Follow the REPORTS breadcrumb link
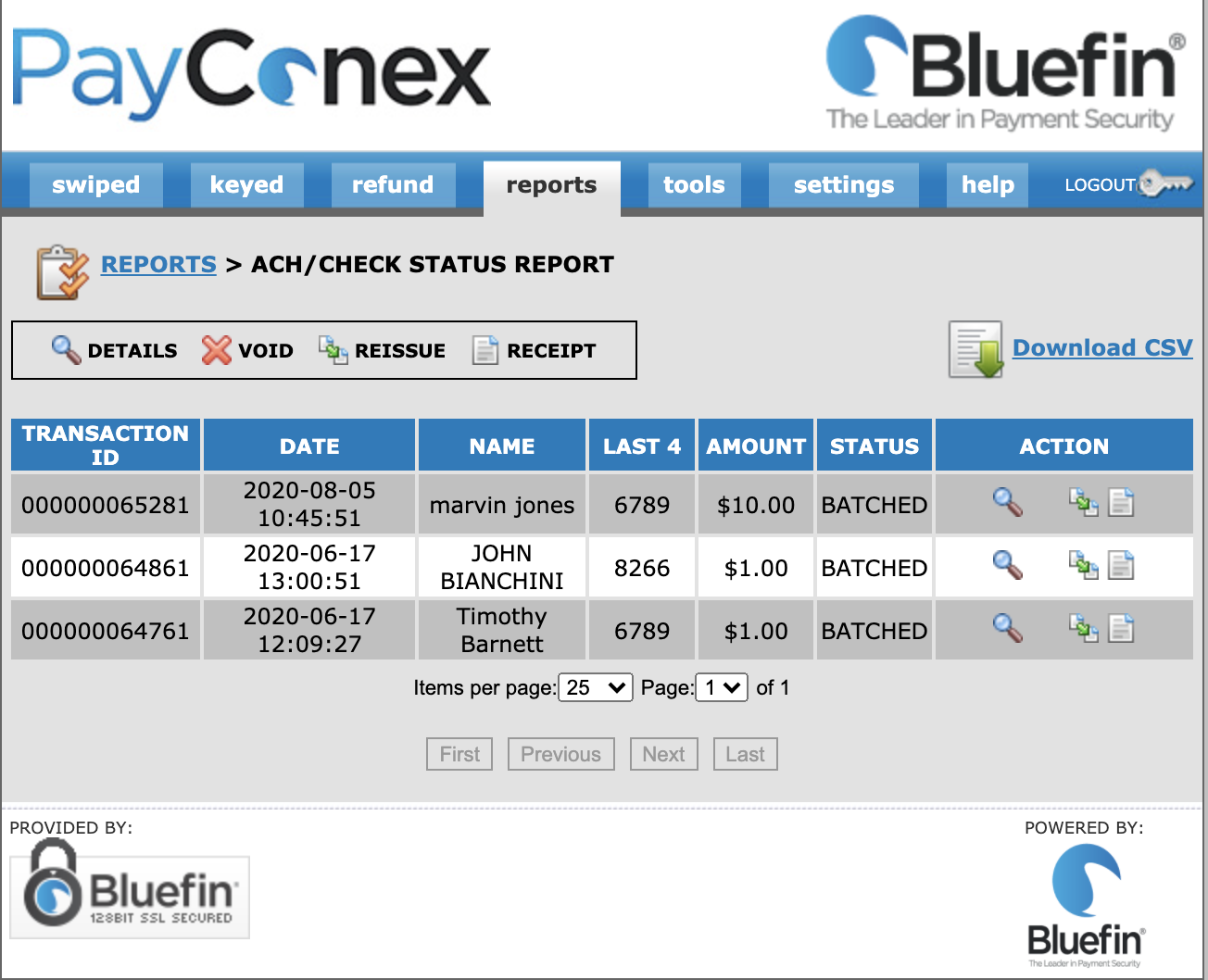Image resolution: width=1208 pixels, height=980 pixels. (158, 265)
